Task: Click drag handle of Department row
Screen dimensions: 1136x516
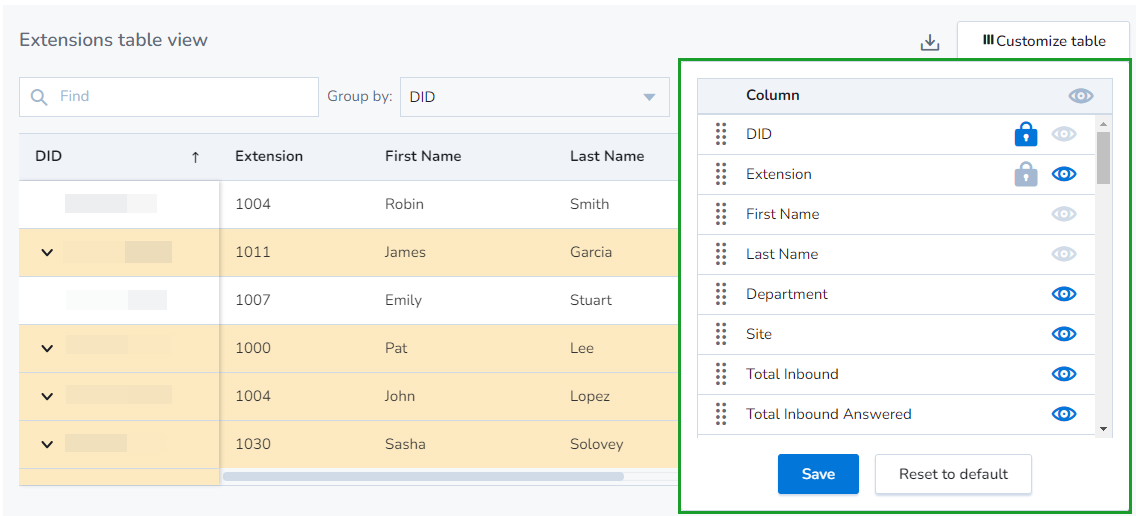Action: click(x=721, y=294)
